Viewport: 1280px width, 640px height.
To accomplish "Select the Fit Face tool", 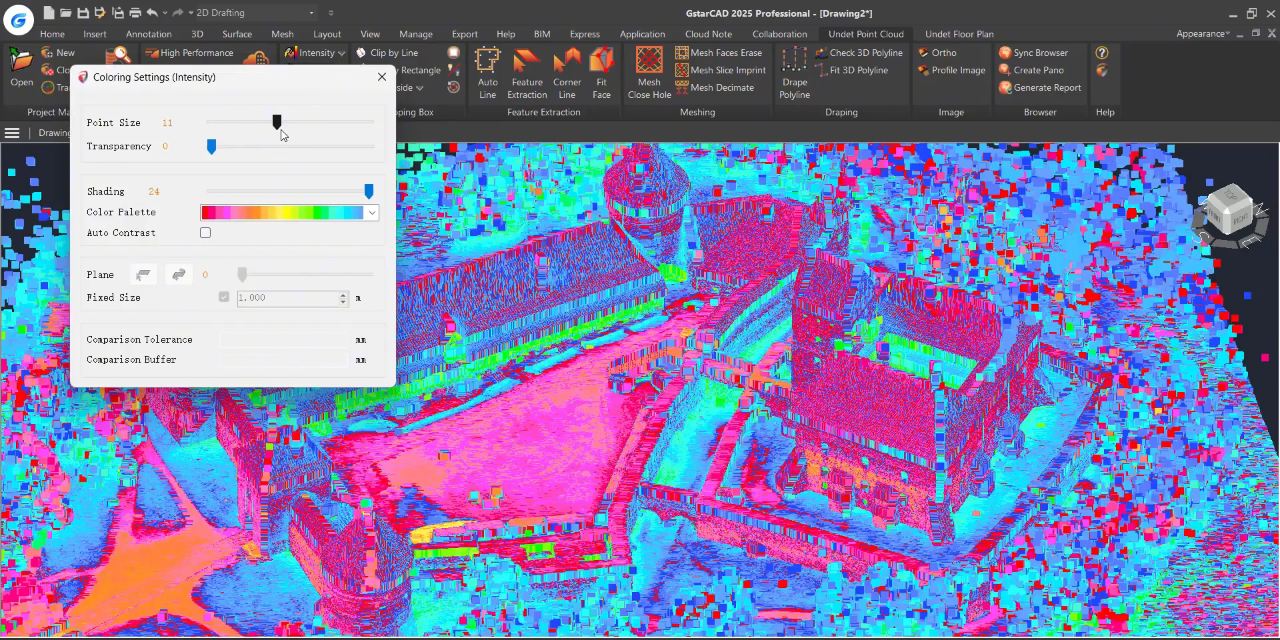I will pyautogui.click(x=601, y=73).
